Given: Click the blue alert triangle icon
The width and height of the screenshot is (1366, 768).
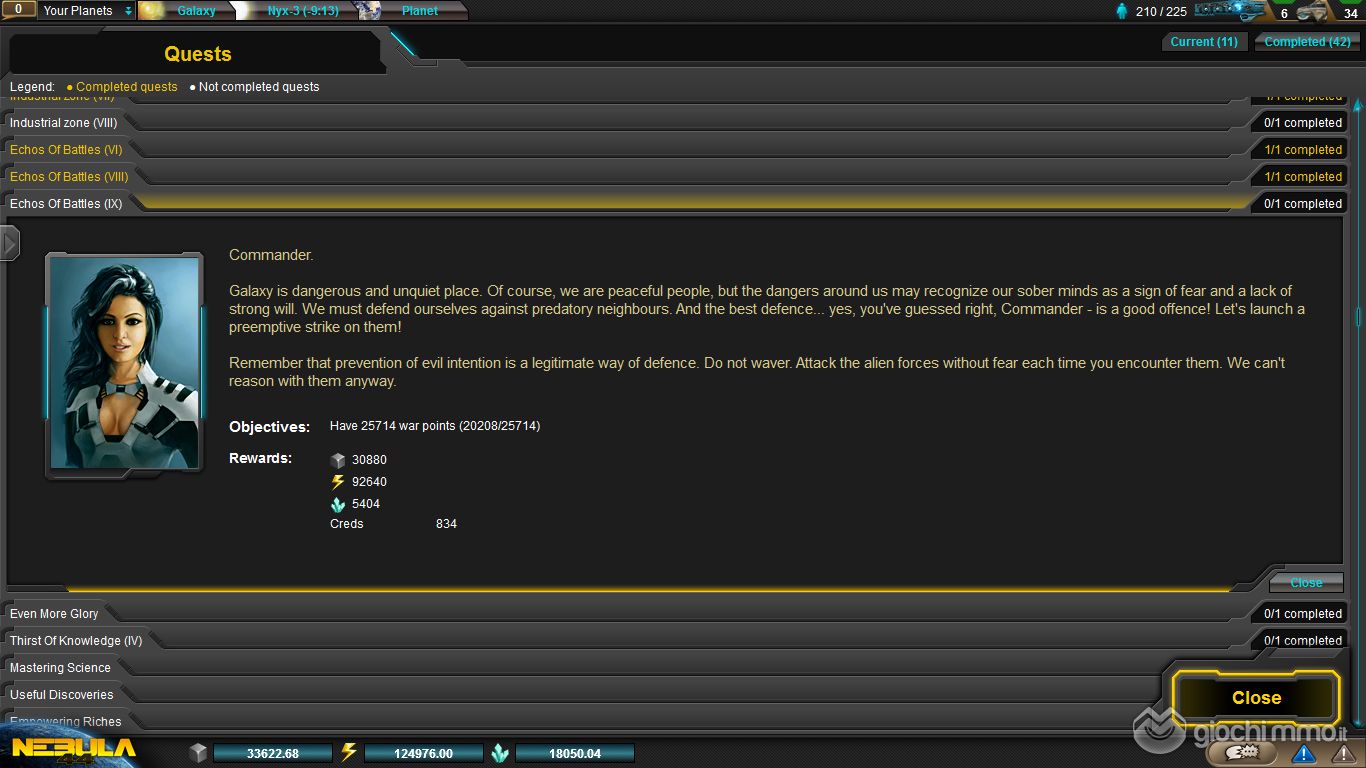Looking at the screenshot, I should [x=1303, y=753].
